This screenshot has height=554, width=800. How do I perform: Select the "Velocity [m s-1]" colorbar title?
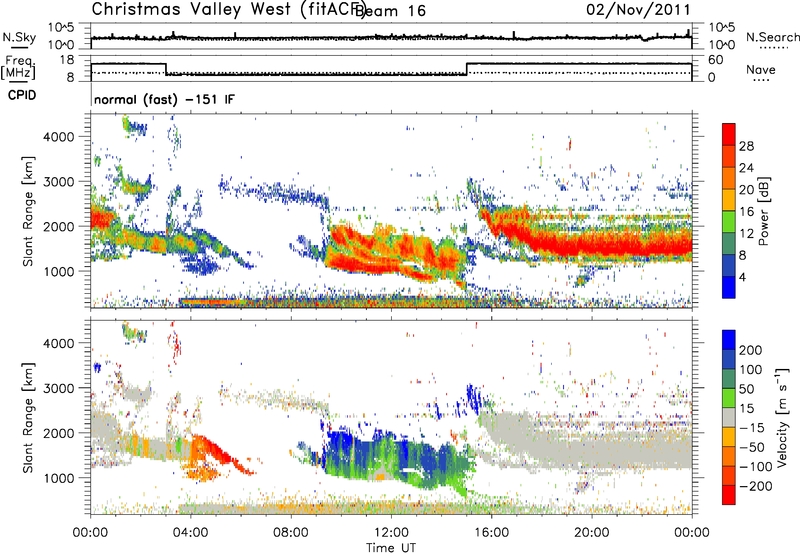783,417
